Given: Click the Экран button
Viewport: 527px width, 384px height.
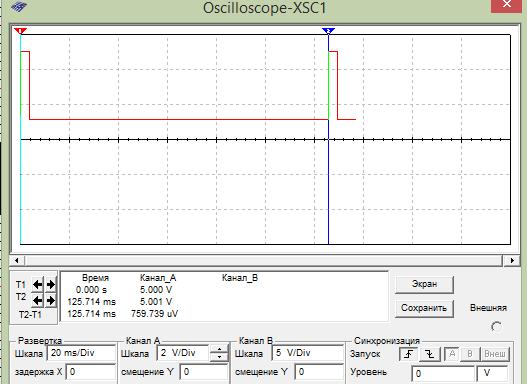Looking at the screenshot, I should 424,285.
